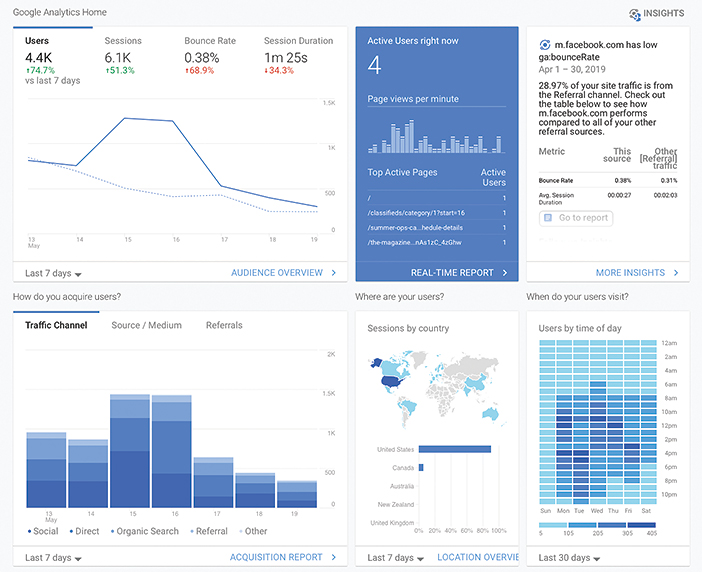Click the Real-Time Report arrow chevron

pos(505,272)
